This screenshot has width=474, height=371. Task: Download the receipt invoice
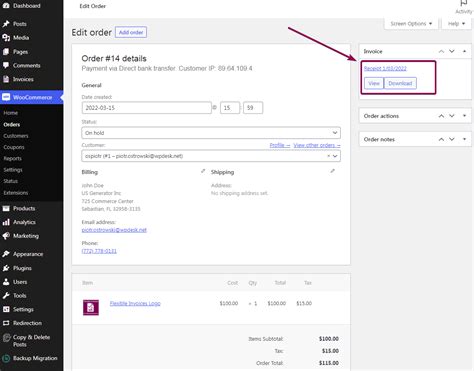click(400, 83)
